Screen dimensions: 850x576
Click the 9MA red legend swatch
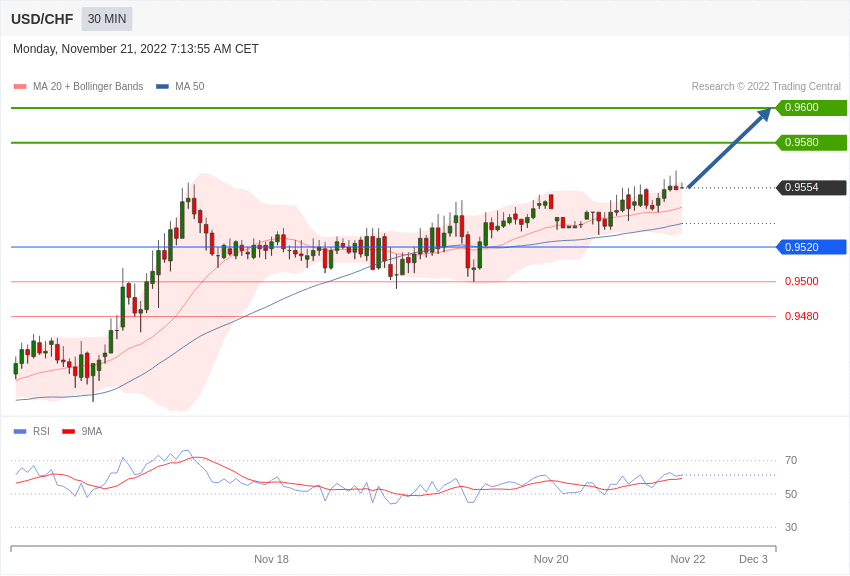click(68, 432)
